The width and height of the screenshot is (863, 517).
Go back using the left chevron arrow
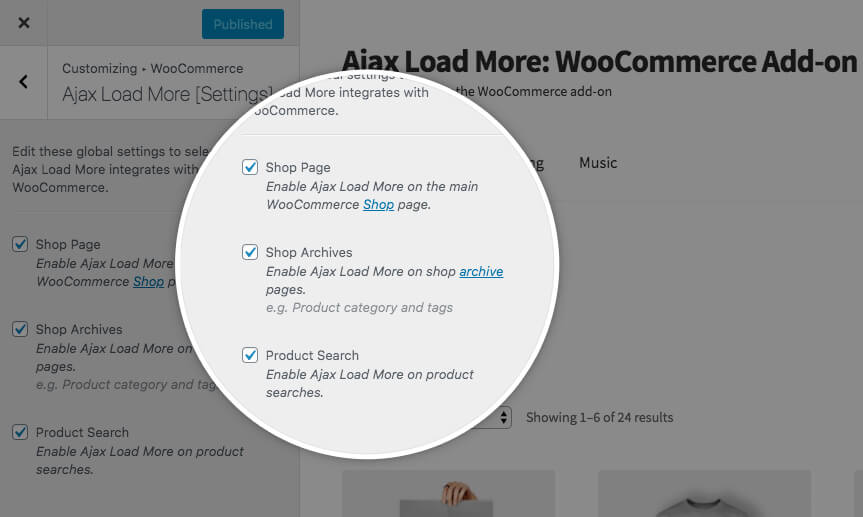(23, 82)
